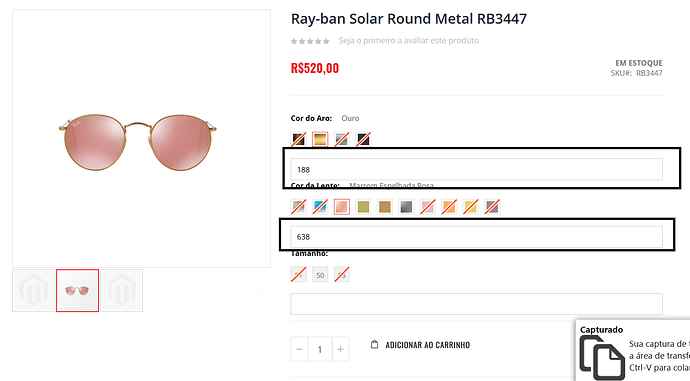Screen dimensions: 690x381
Task: Open 'Seja o primeiro a avaliar' link
Action: 408,40
